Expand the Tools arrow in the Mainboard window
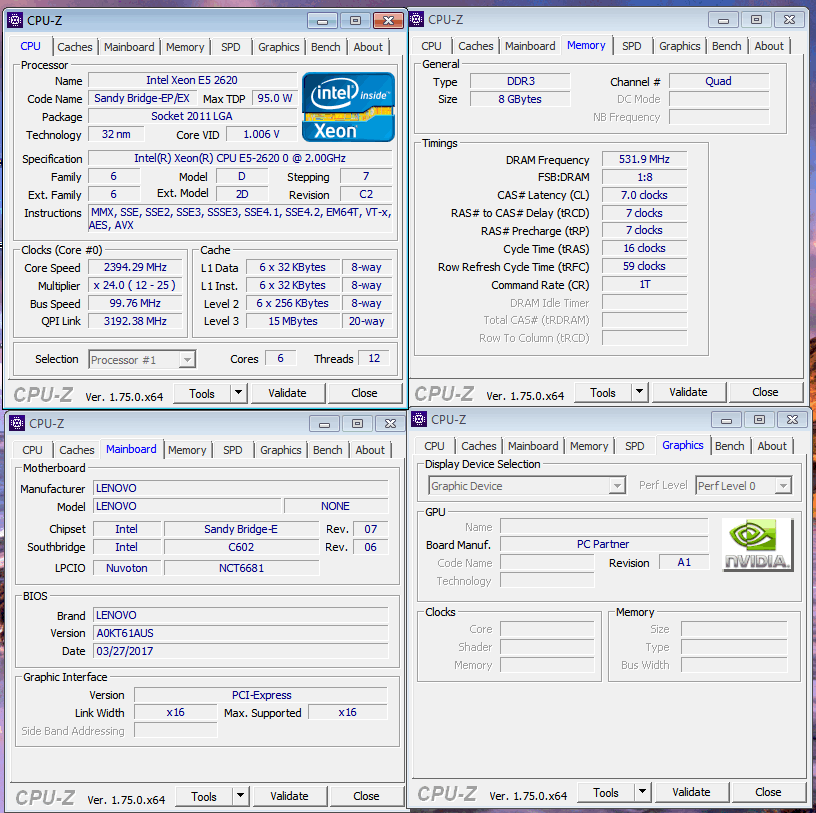 pos(240,796)
